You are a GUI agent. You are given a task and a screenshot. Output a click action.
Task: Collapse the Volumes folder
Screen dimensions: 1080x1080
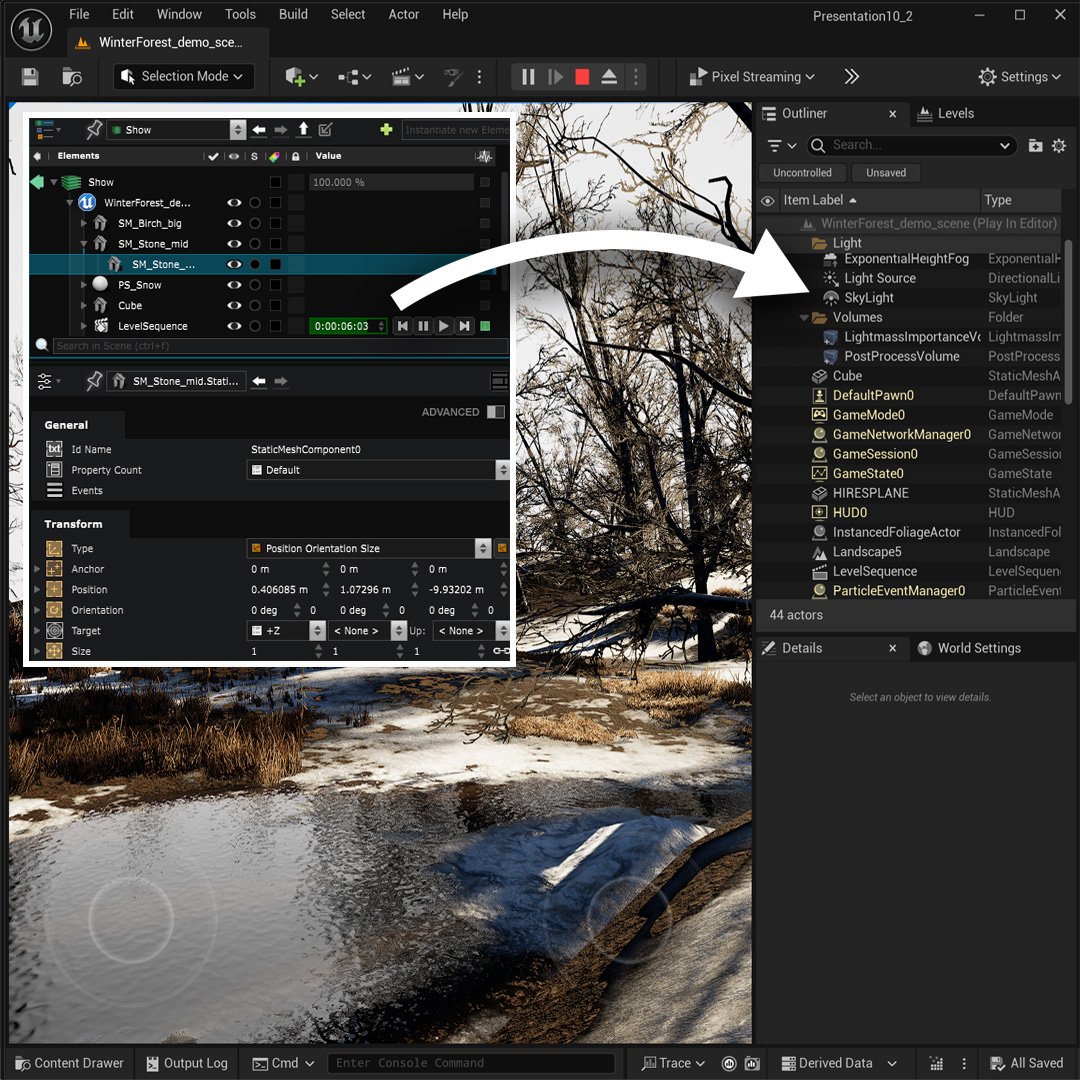pyautogui.click(x=804, y=318)
